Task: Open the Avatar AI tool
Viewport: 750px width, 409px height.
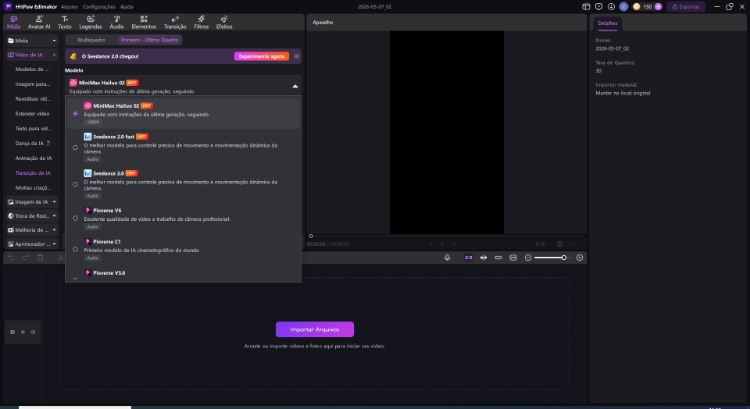Action: pos(39,22)
